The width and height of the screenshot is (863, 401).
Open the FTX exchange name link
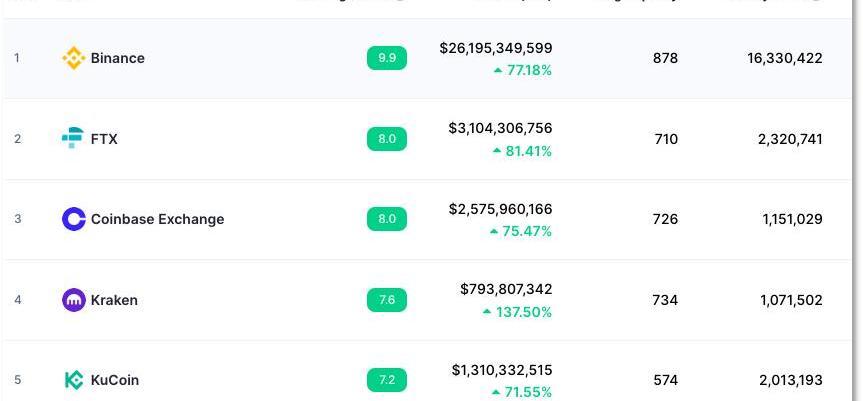point(104,139)
